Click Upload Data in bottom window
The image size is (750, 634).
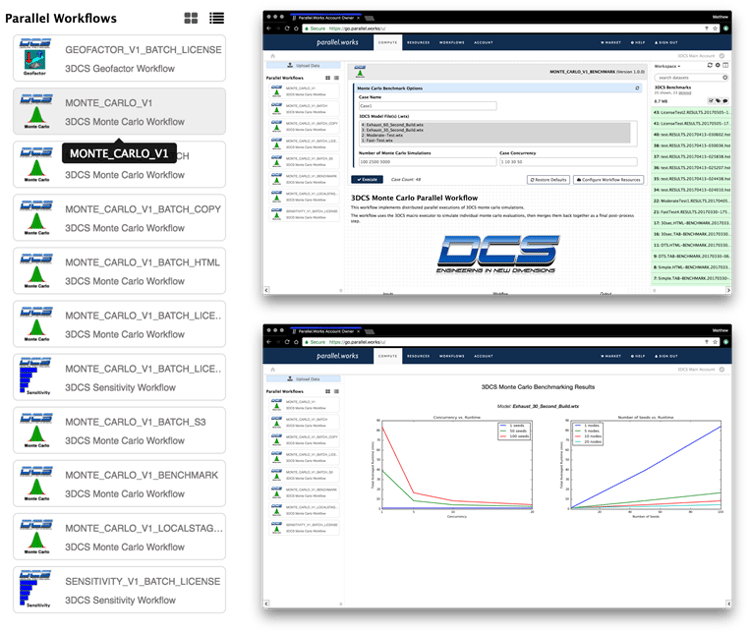click(x=303, y=379)
